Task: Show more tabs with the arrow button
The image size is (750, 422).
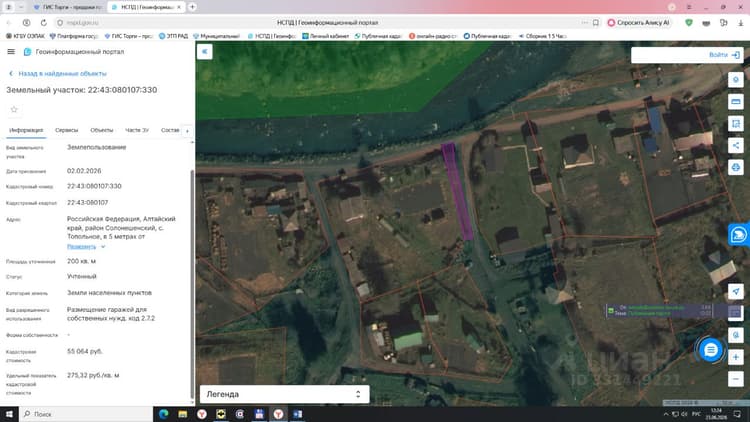Action: [x=188, y=131]
